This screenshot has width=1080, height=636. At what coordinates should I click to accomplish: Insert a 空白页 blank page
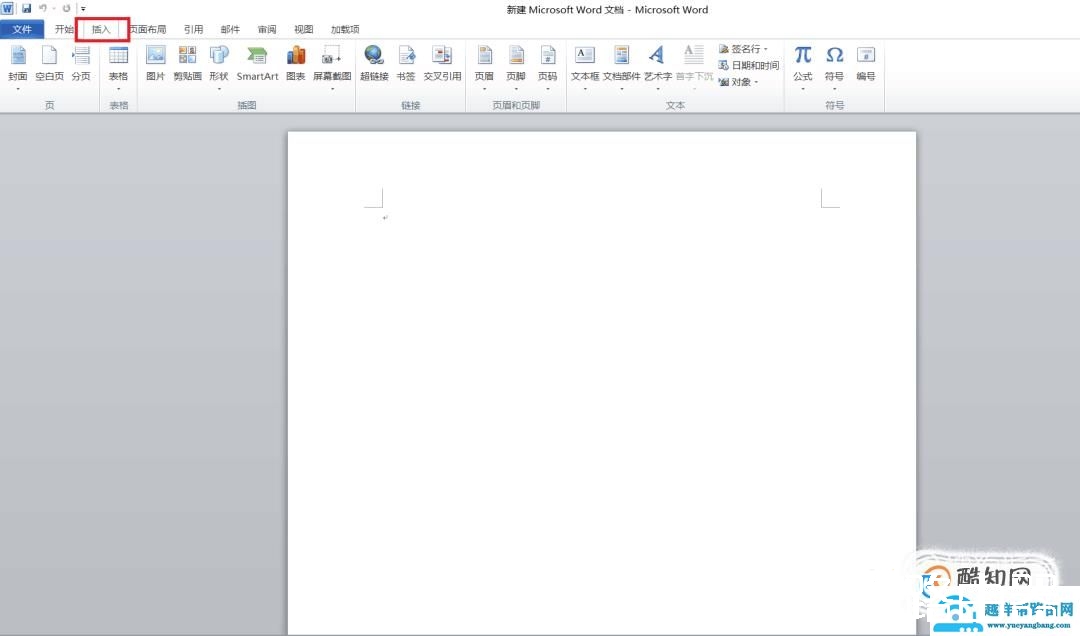coord(49,62)
